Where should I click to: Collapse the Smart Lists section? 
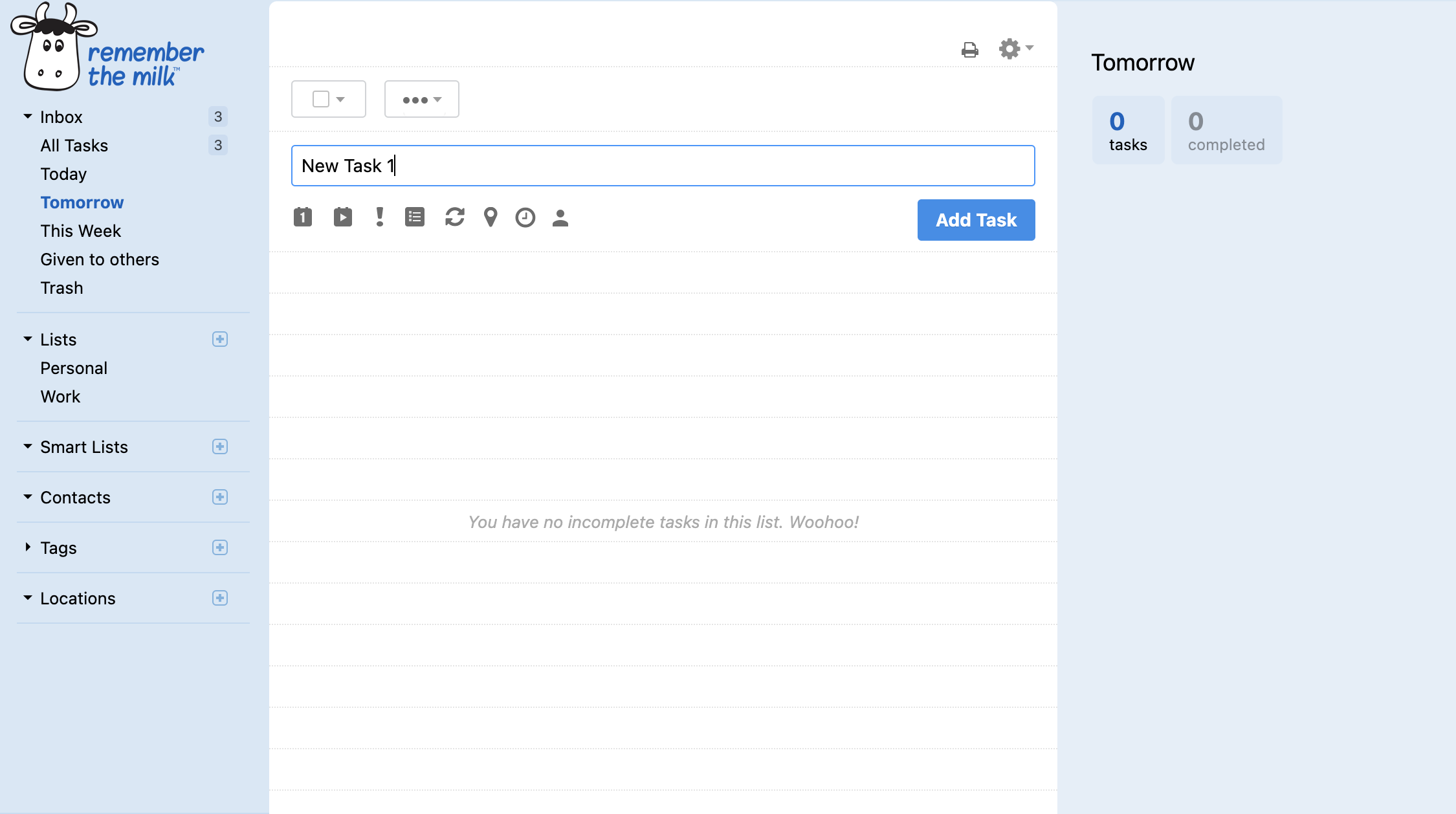28,446
